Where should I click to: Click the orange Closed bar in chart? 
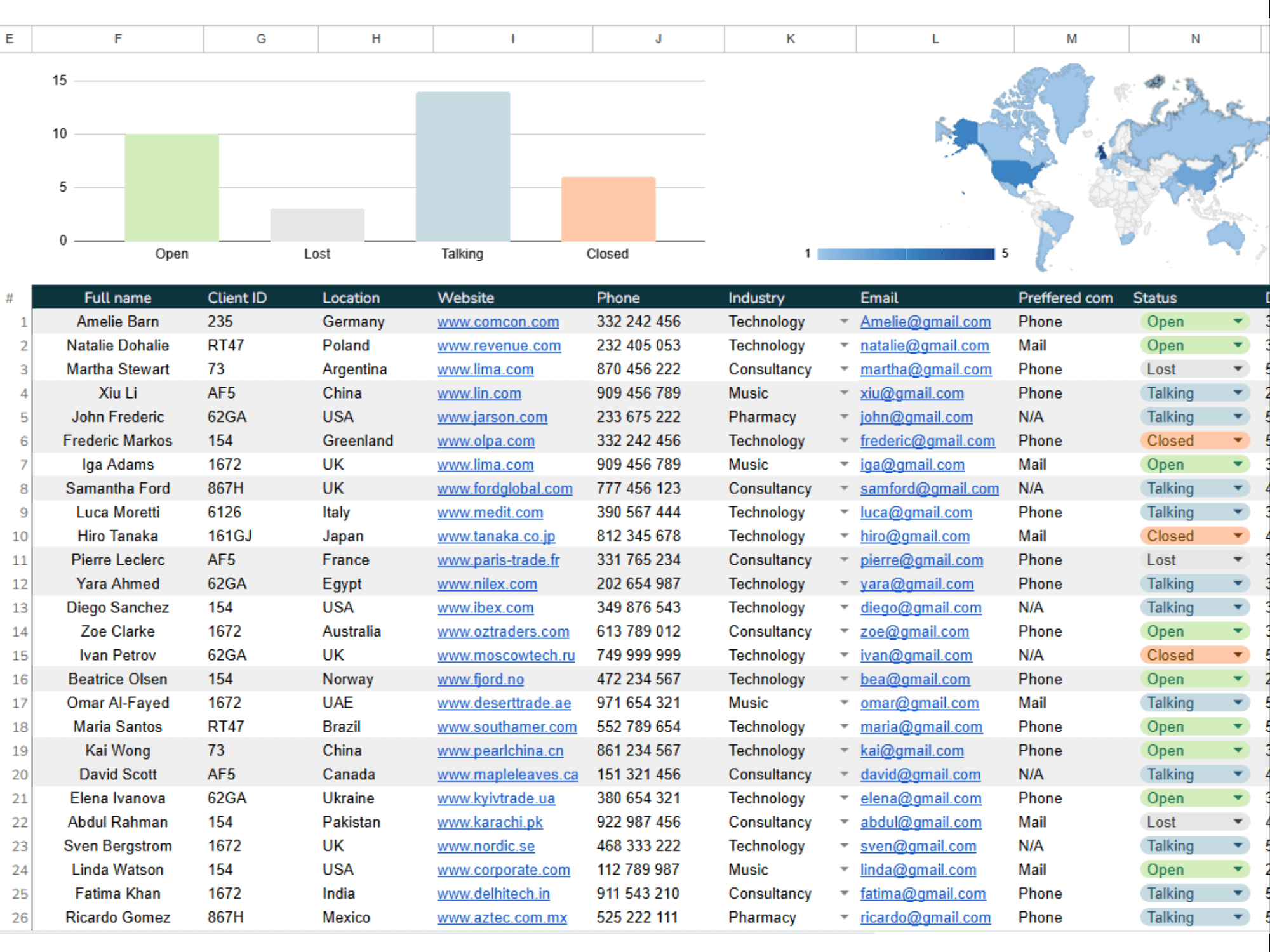608,209
